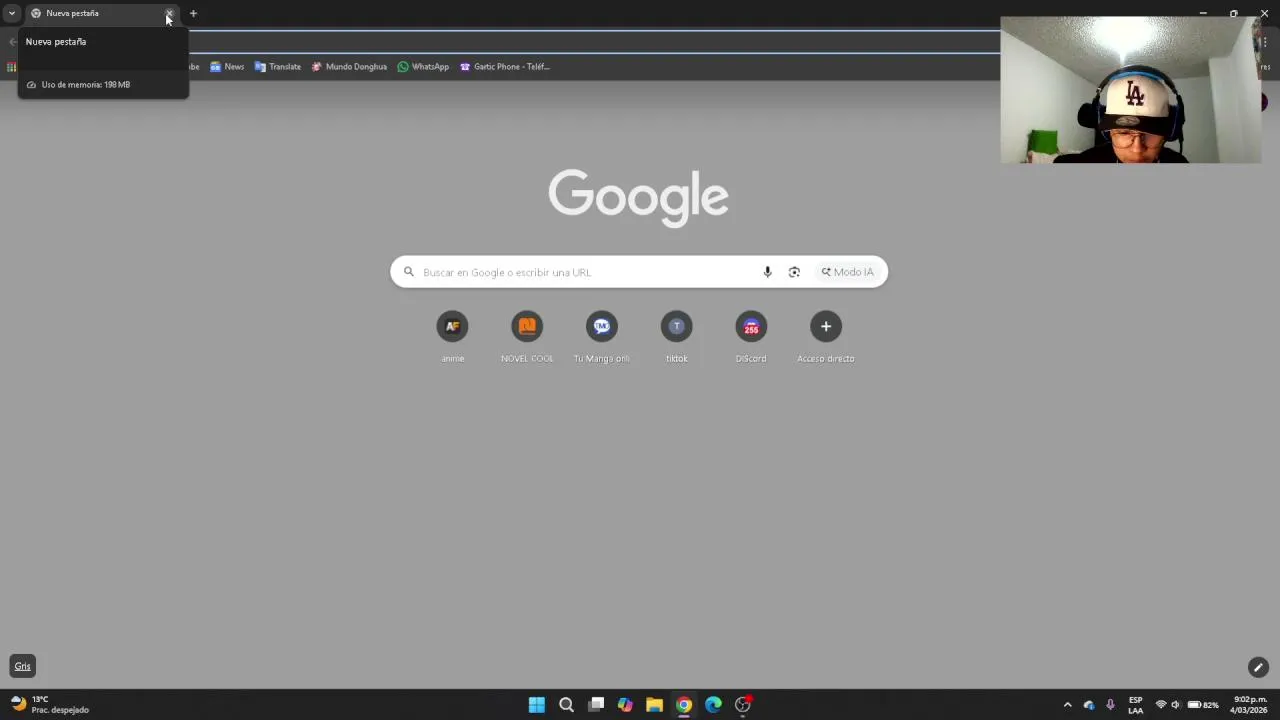
Task: Open the OBS icon on taskbar
Action: 743,705
